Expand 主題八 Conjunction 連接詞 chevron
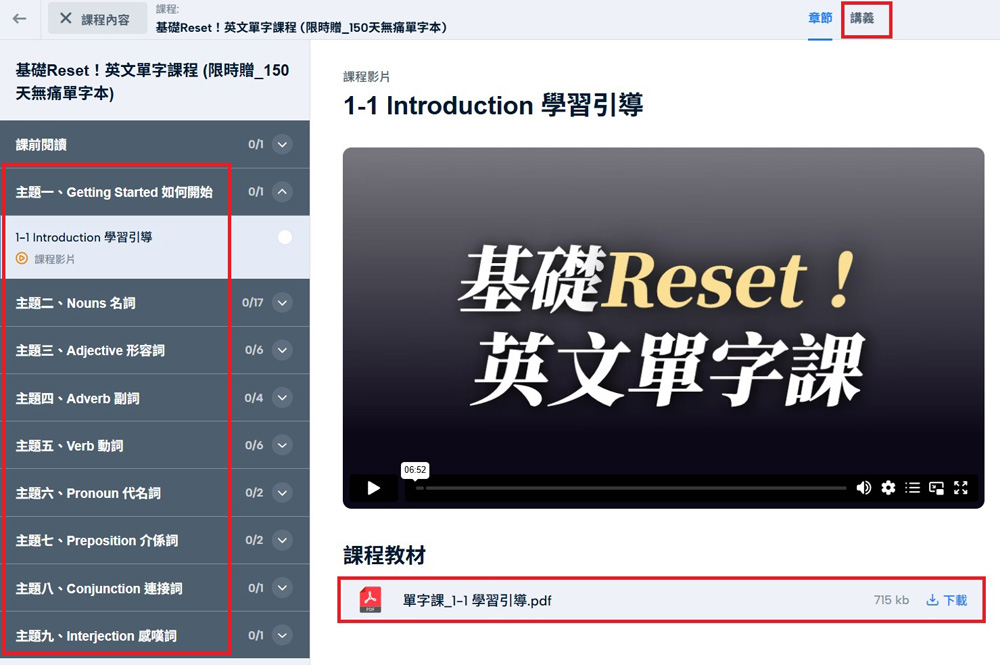The image size is (1000, 665). [x=283, y=588]
